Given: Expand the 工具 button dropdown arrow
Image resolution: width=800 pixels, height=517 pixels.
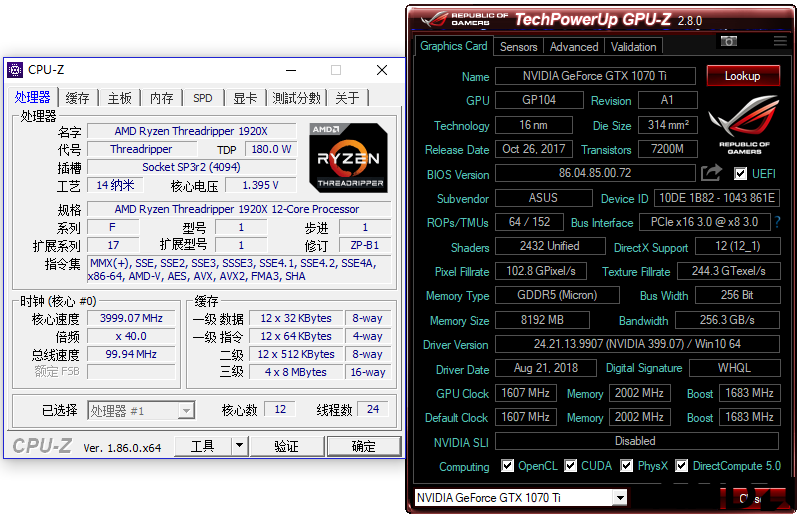Looking at the screenshot, I should [239, 446].
